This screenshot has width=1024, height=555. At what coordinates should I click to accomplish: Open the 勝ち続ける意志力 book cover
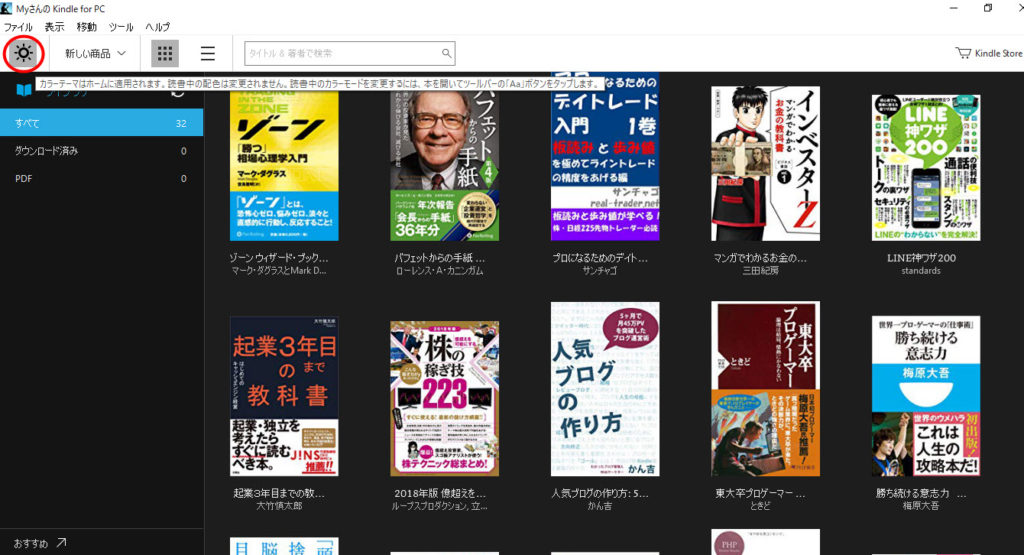(926, 396)
